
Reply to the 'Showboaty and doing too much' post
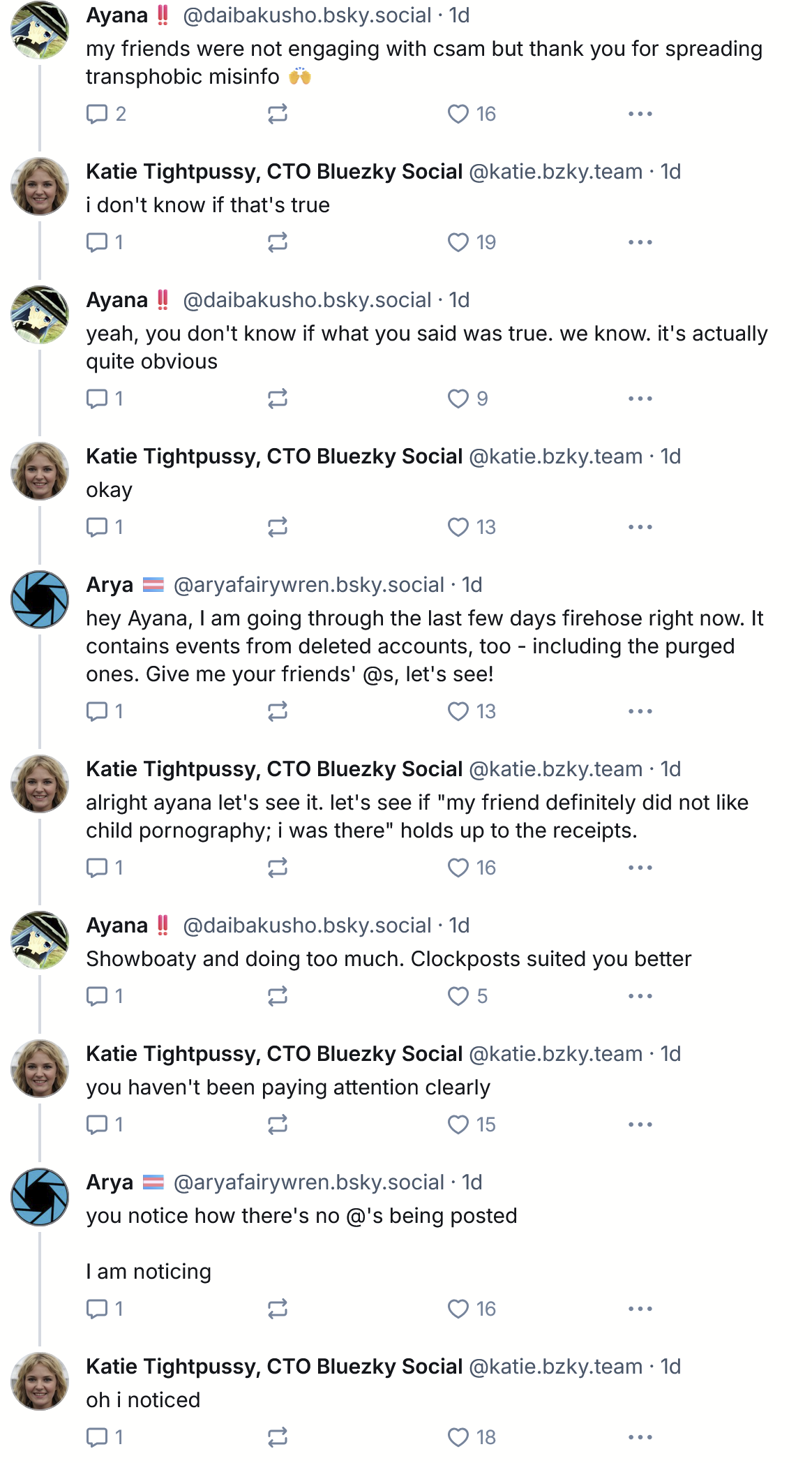pyautogui.click(x=97, y=996)
